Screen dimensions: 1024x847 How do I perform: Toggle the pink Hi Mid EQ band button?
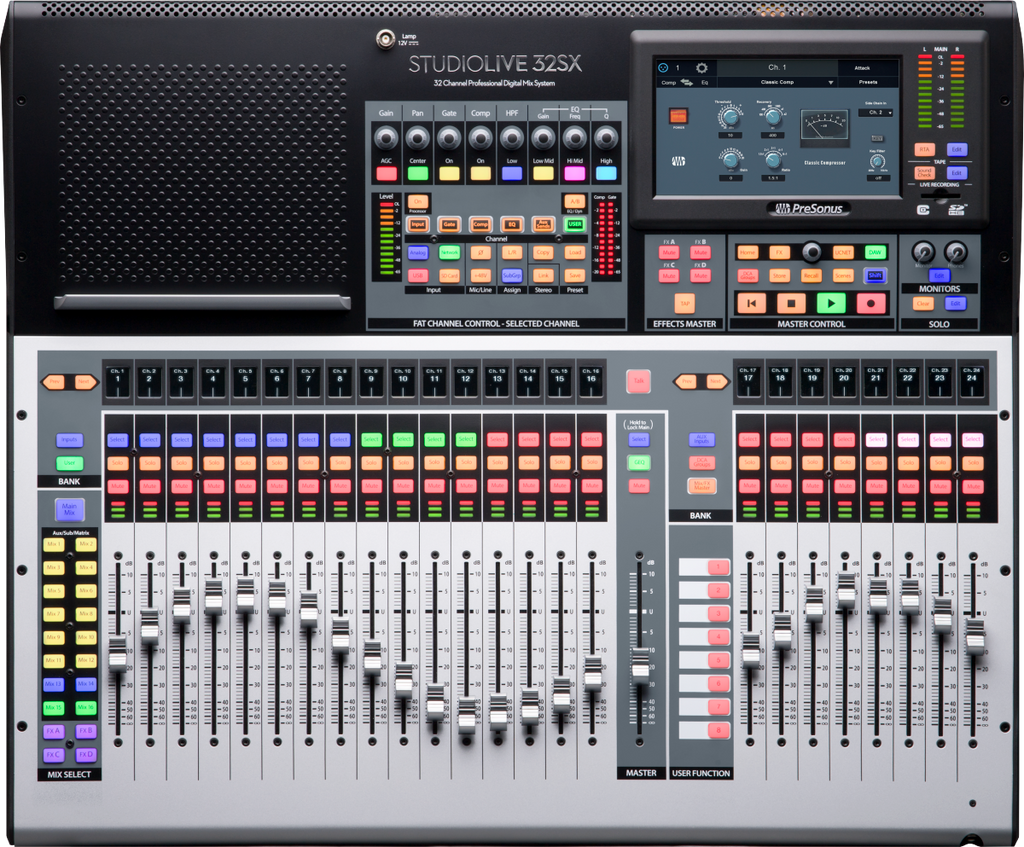(575, 174)
